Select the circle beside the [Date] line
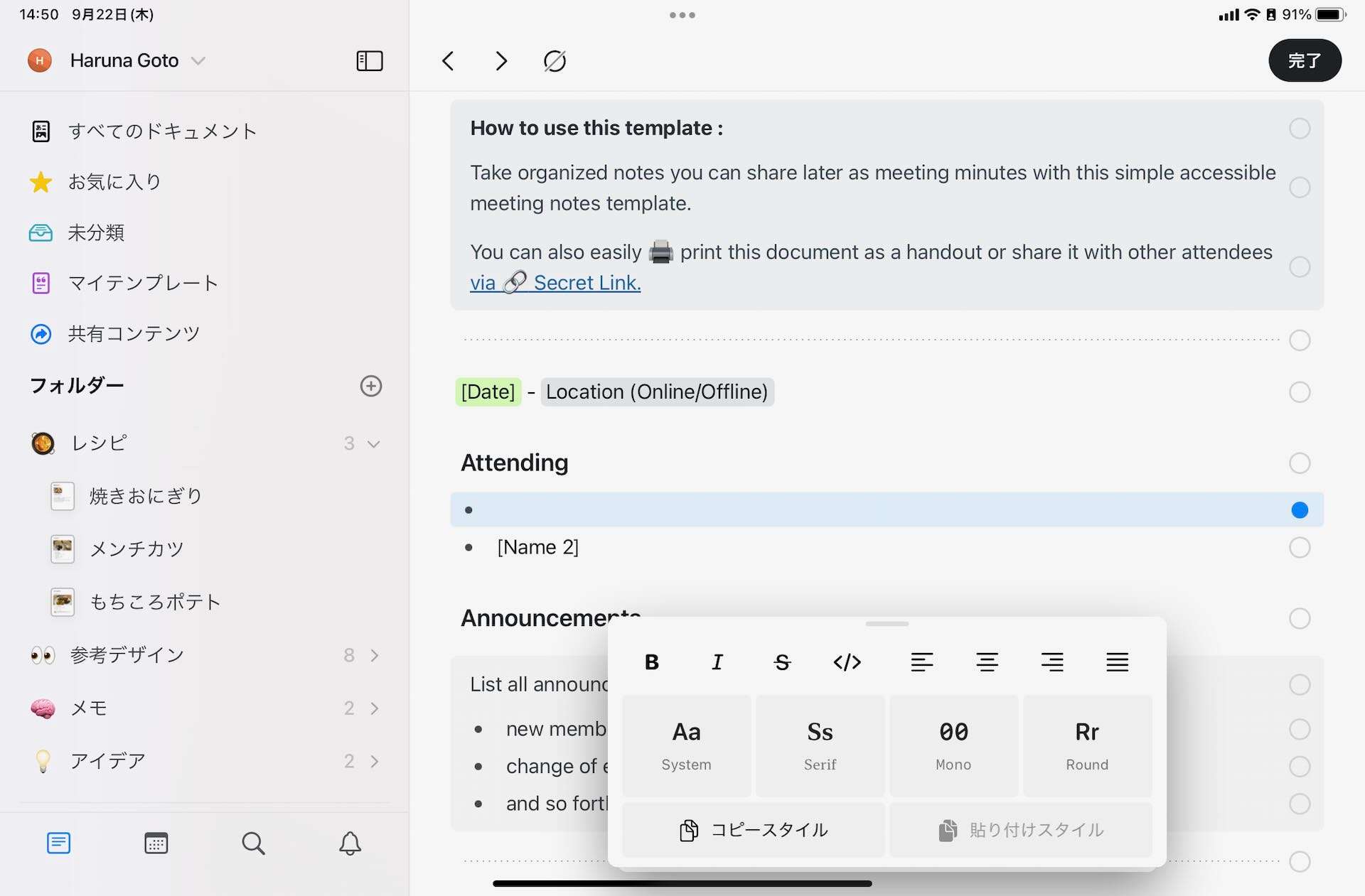 [x=1300, y=392]
